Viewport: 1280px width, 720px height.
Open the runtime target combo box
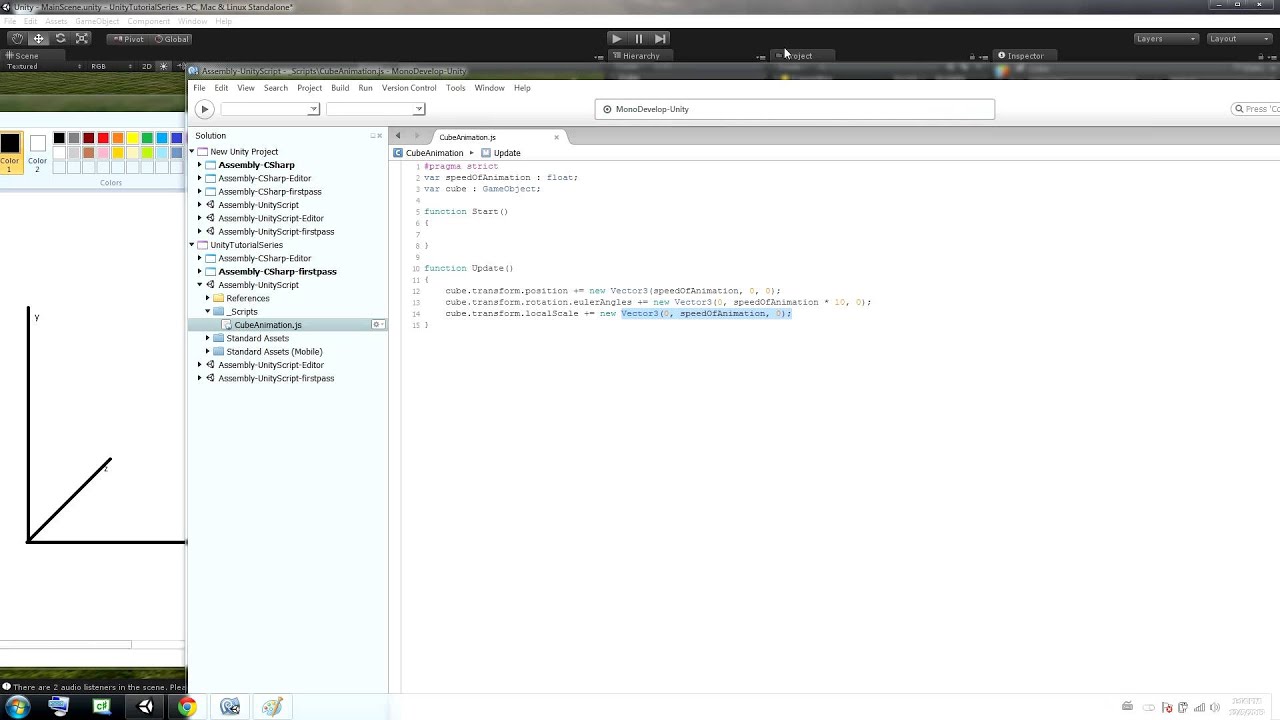coord(375,109)
